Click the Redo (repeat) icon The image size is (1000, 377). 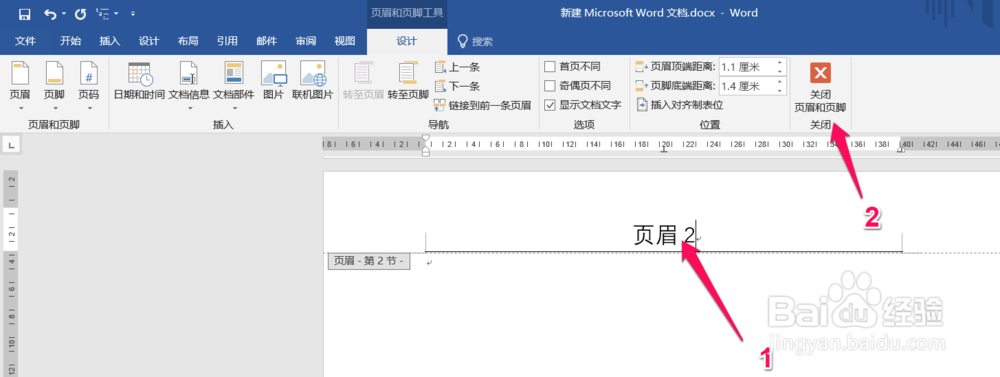(x=80, y=13)
